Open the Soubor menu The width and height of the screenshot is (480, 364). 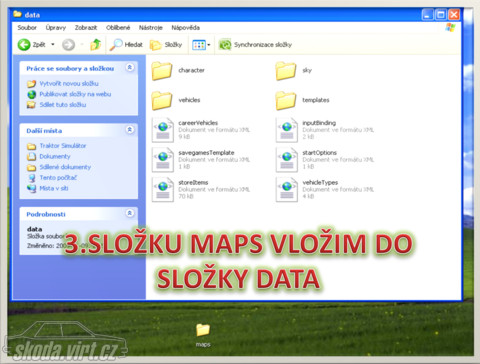27,28
